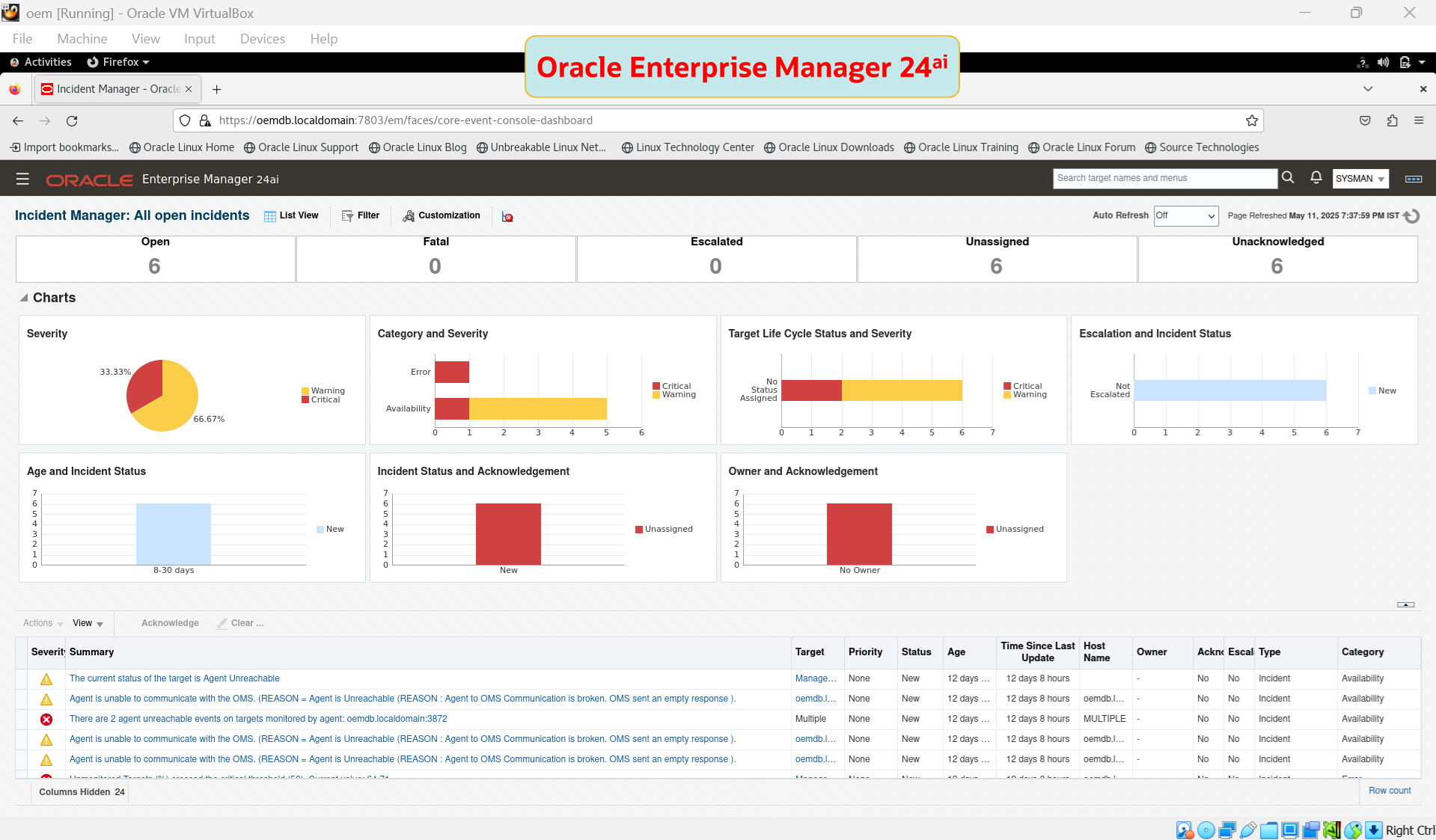Click the warning icon on Agent Unreachable status row

click(x=46, y=679)
